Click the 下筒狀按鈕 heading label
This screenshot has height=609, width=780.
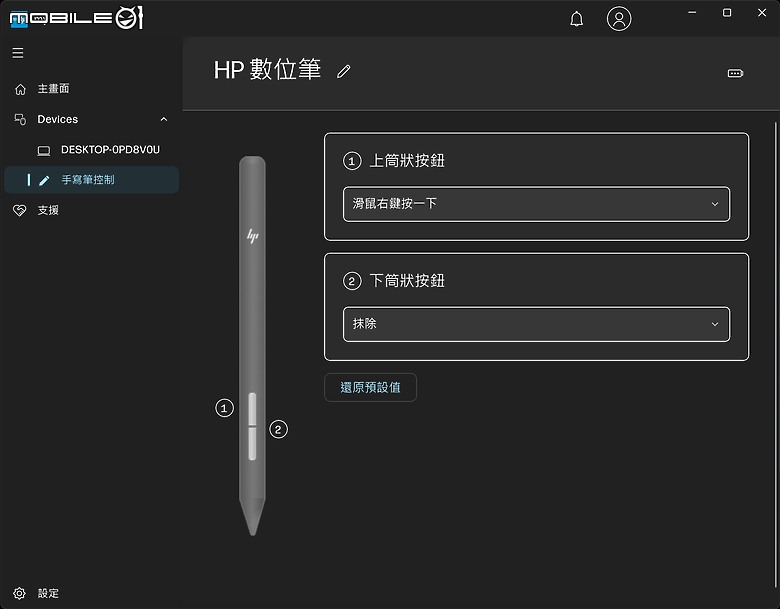407,281
